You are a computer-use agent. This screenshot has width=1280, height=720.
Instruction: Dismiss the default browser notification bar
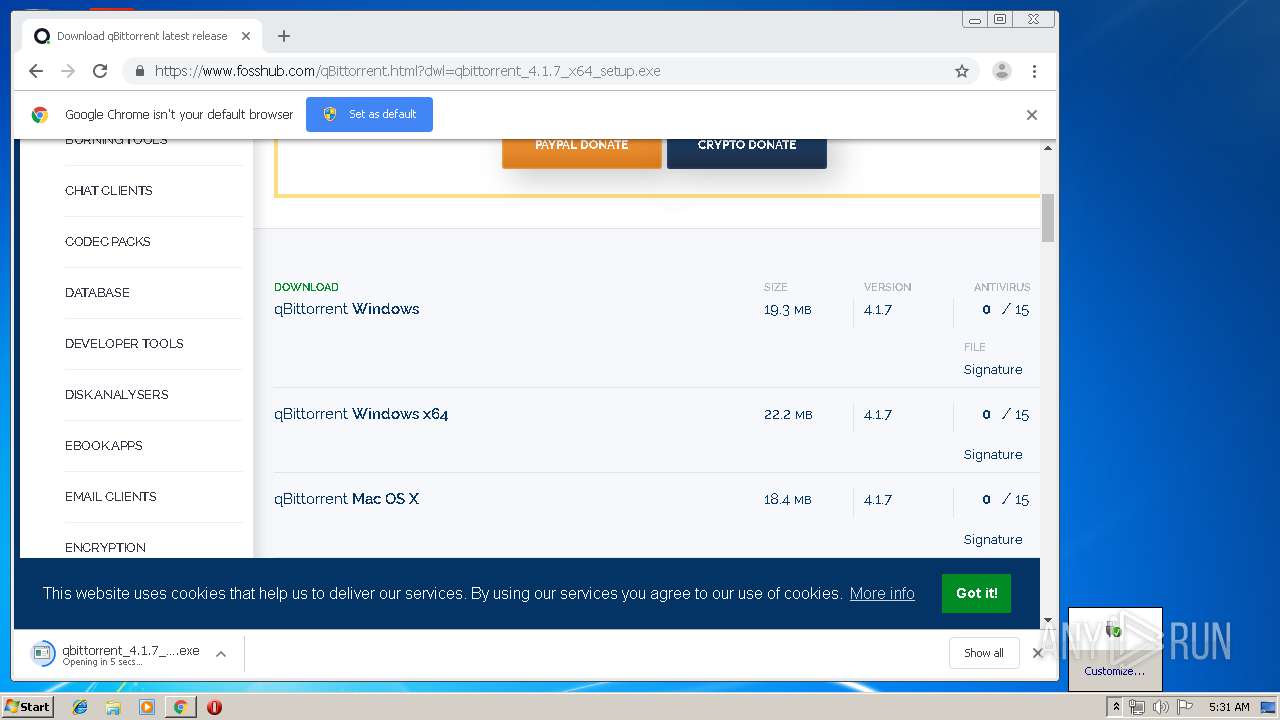[1032, 115]
